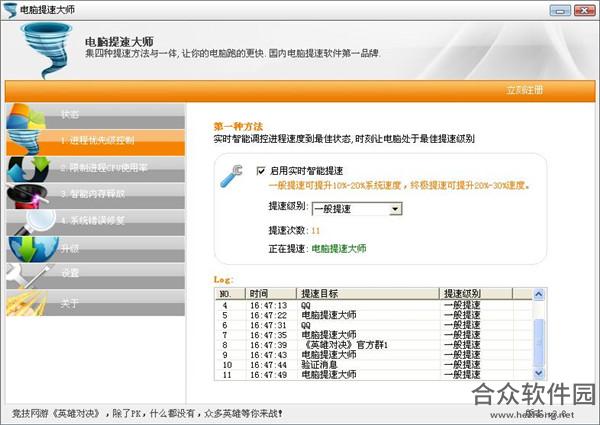Click the magnifier system error repair icon

point(35,222)
